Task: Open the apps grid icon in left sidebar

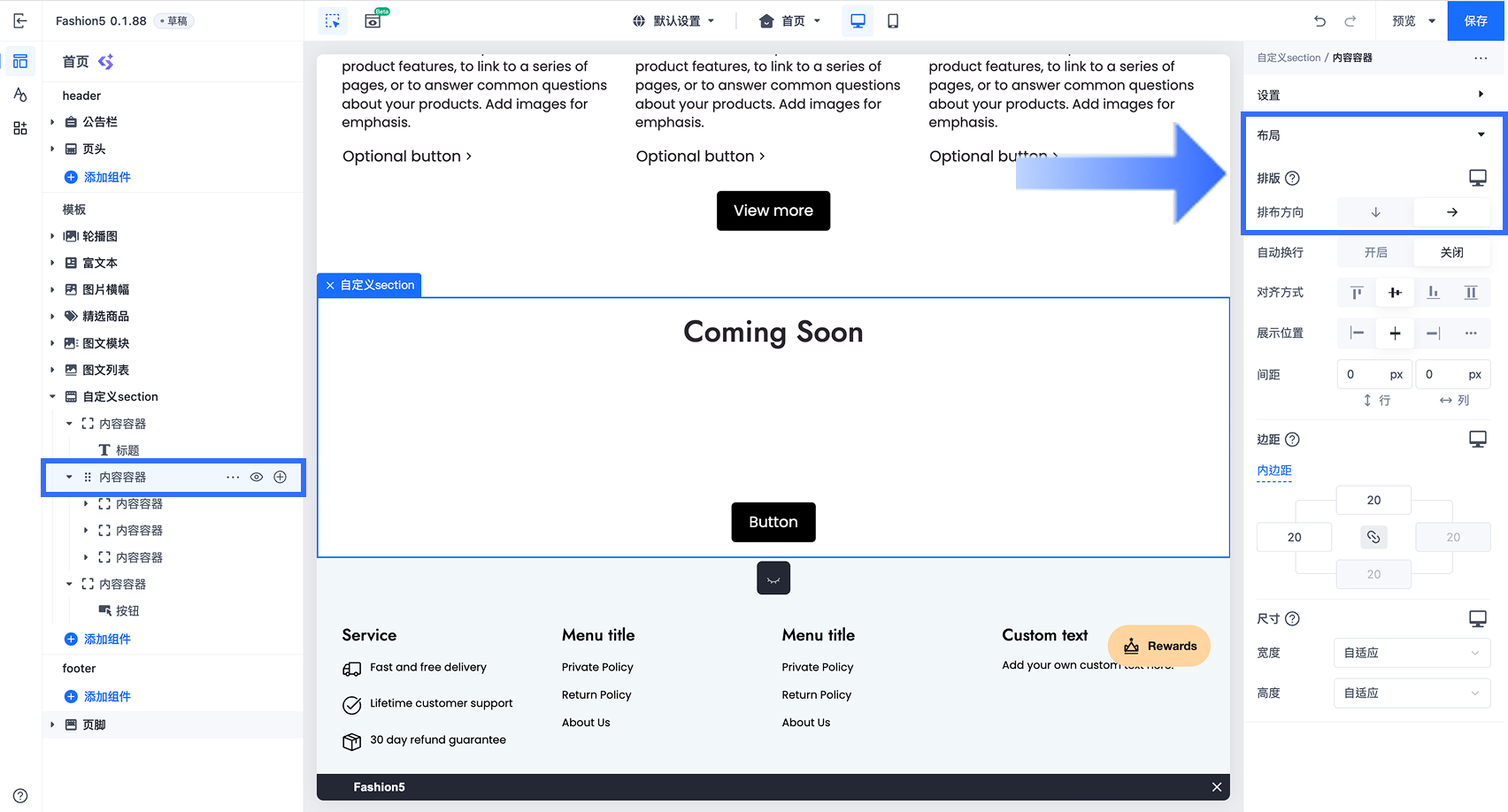Action: (20, 128)
